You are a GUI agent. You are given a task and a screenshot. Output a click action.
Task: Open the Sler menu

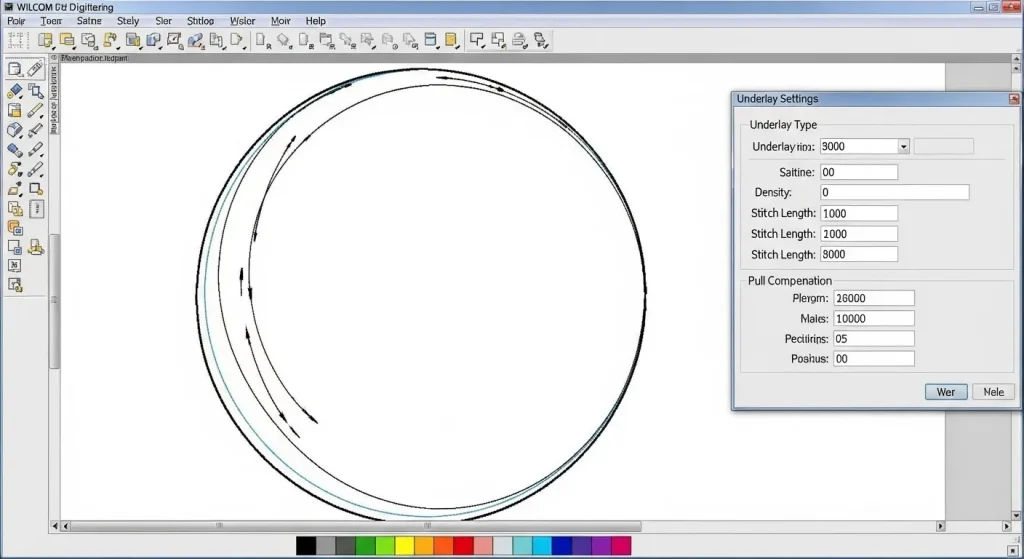(x=163, y=21)
